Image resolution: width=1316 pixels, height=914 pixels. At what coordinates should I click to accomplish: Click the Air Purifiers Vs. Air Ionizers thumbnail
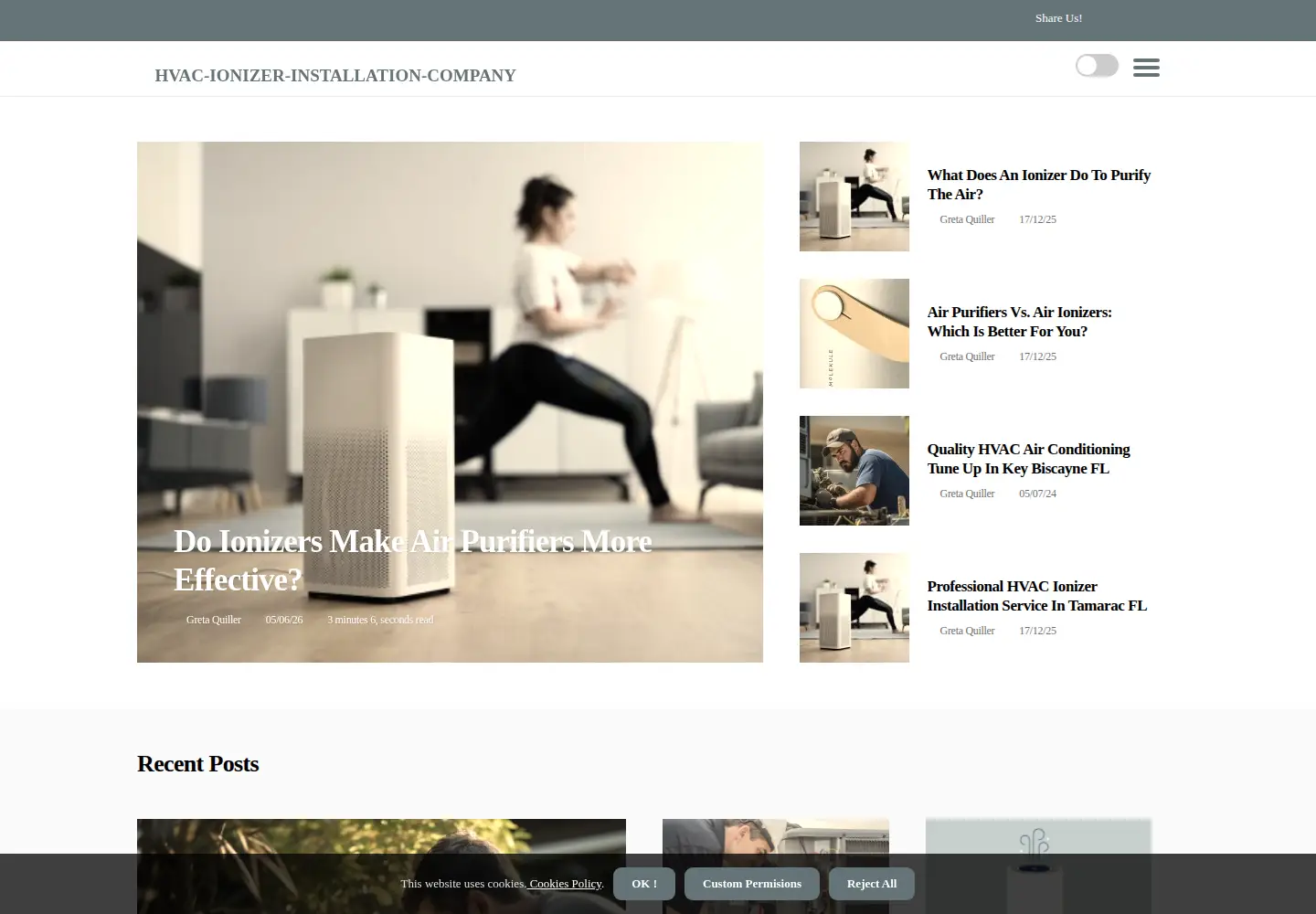point(854,334)
